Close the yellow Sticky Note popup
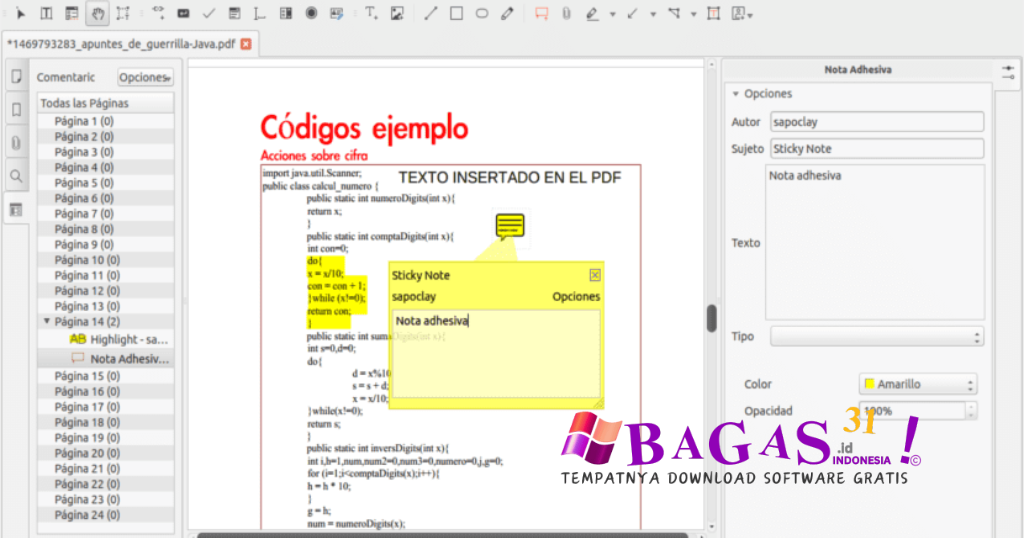1024x538 pixels. pos(595,275)
